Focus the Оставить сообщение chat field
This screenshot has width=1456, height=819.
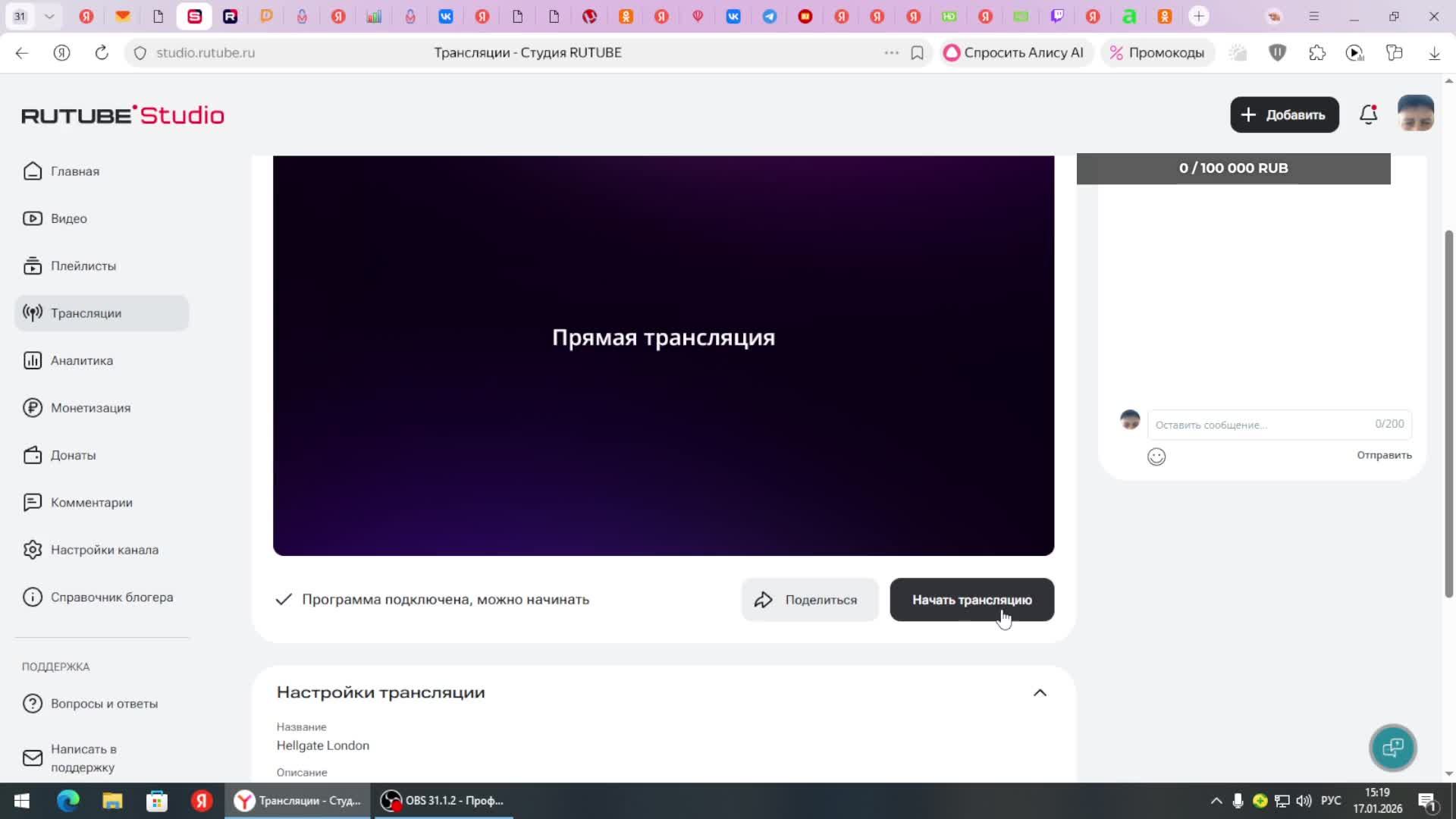click(x=1259, y=425)
